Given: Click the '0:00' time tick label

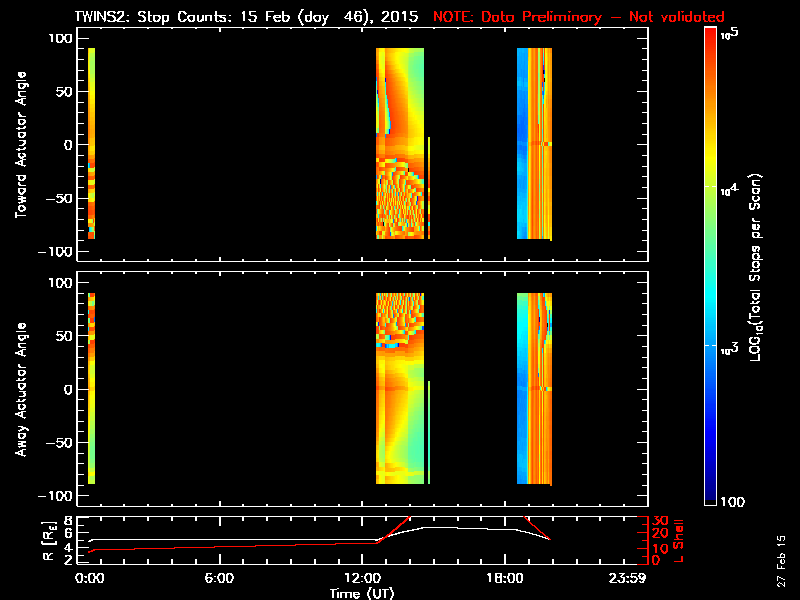Looking at the screenshot, I should pyautogui.click(x=90, y=578).
